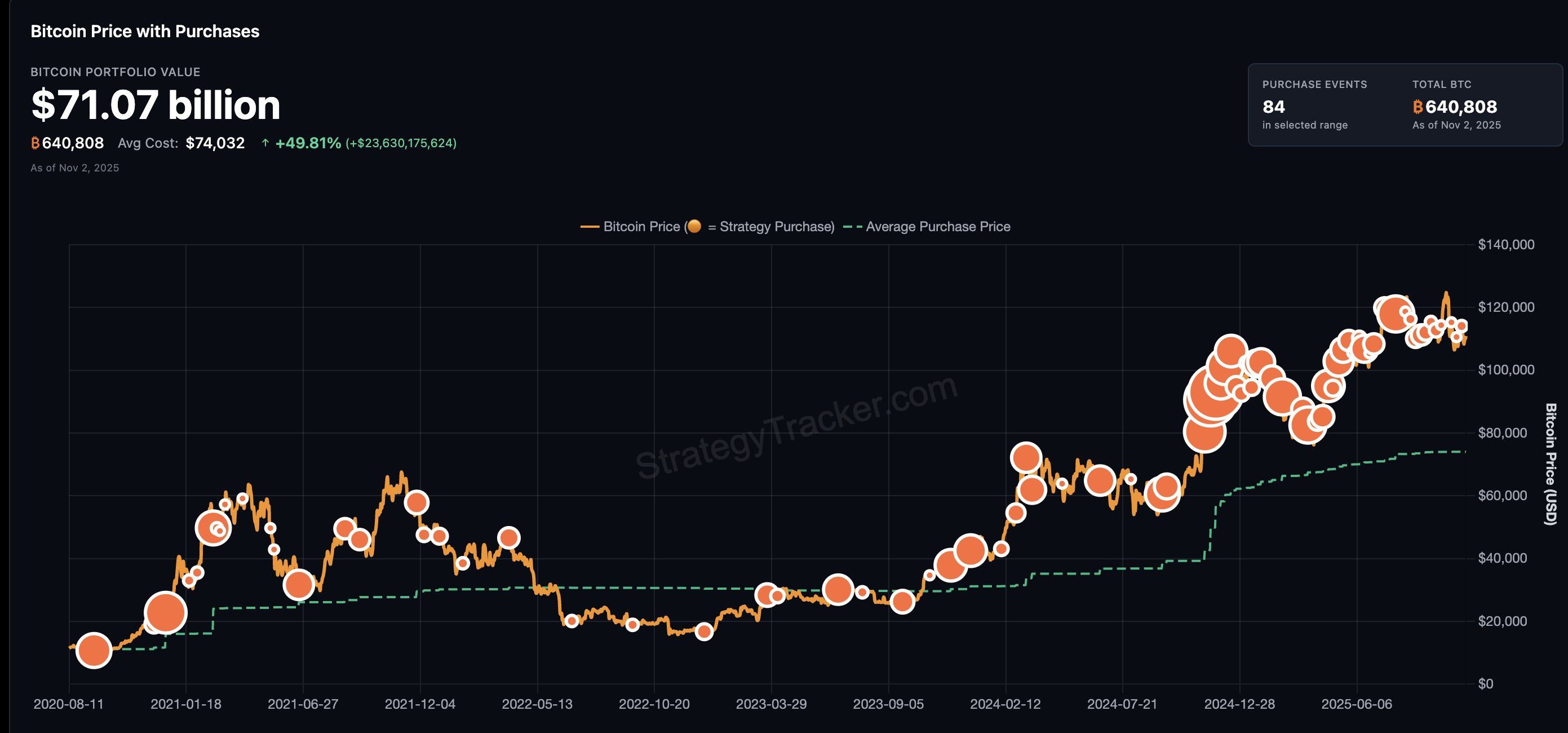Viewport: 1568px width, 733px height.
Task: Click the orange Bitcoin ₿ symbol beside 640,808
Action: (35, 144)
